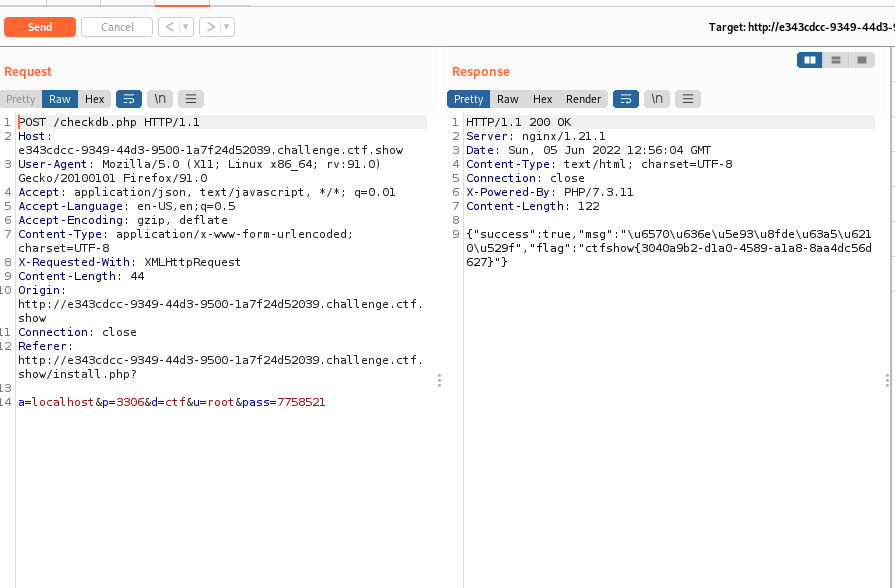
Task: Switch Request view to Pretty tab
Action: tap(21, 99)
